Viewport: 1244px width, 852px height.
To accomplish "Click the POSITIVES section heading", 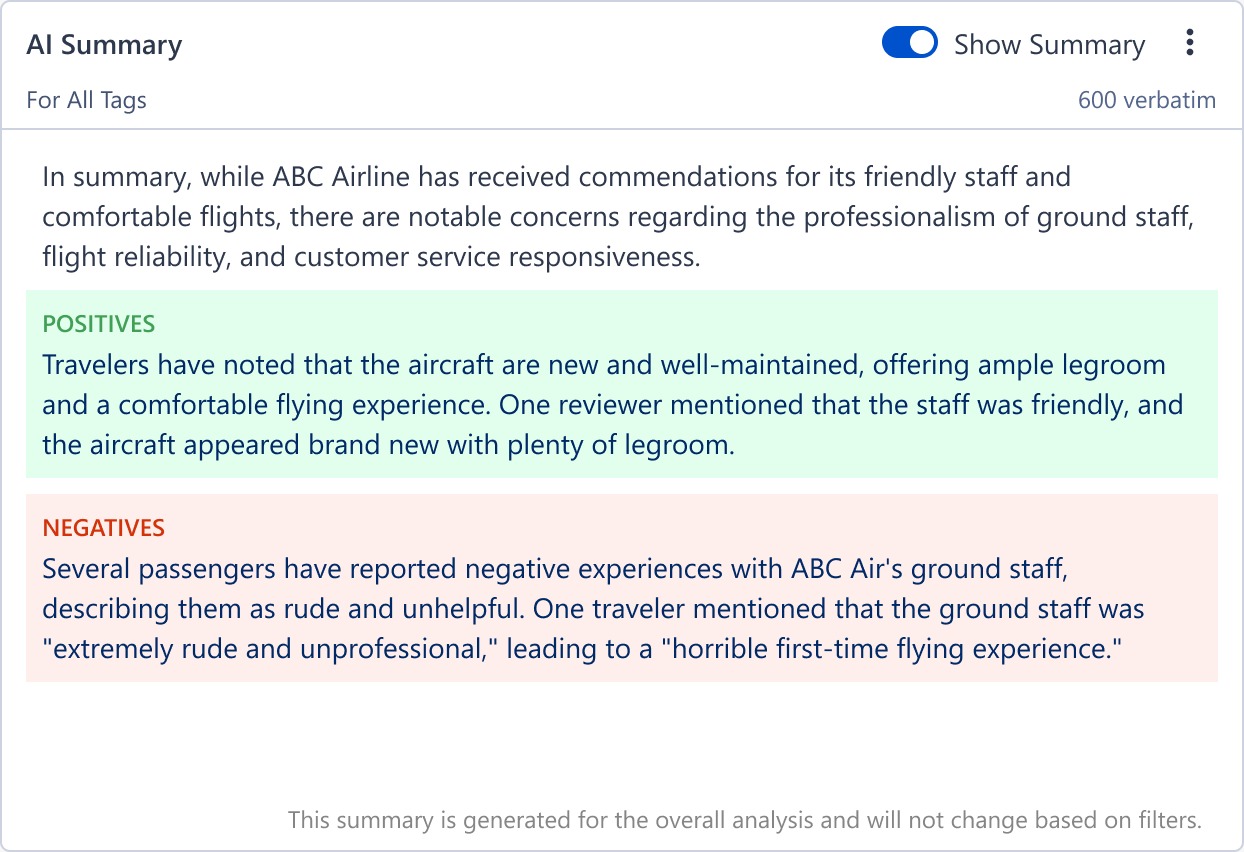I will [99, 324].
